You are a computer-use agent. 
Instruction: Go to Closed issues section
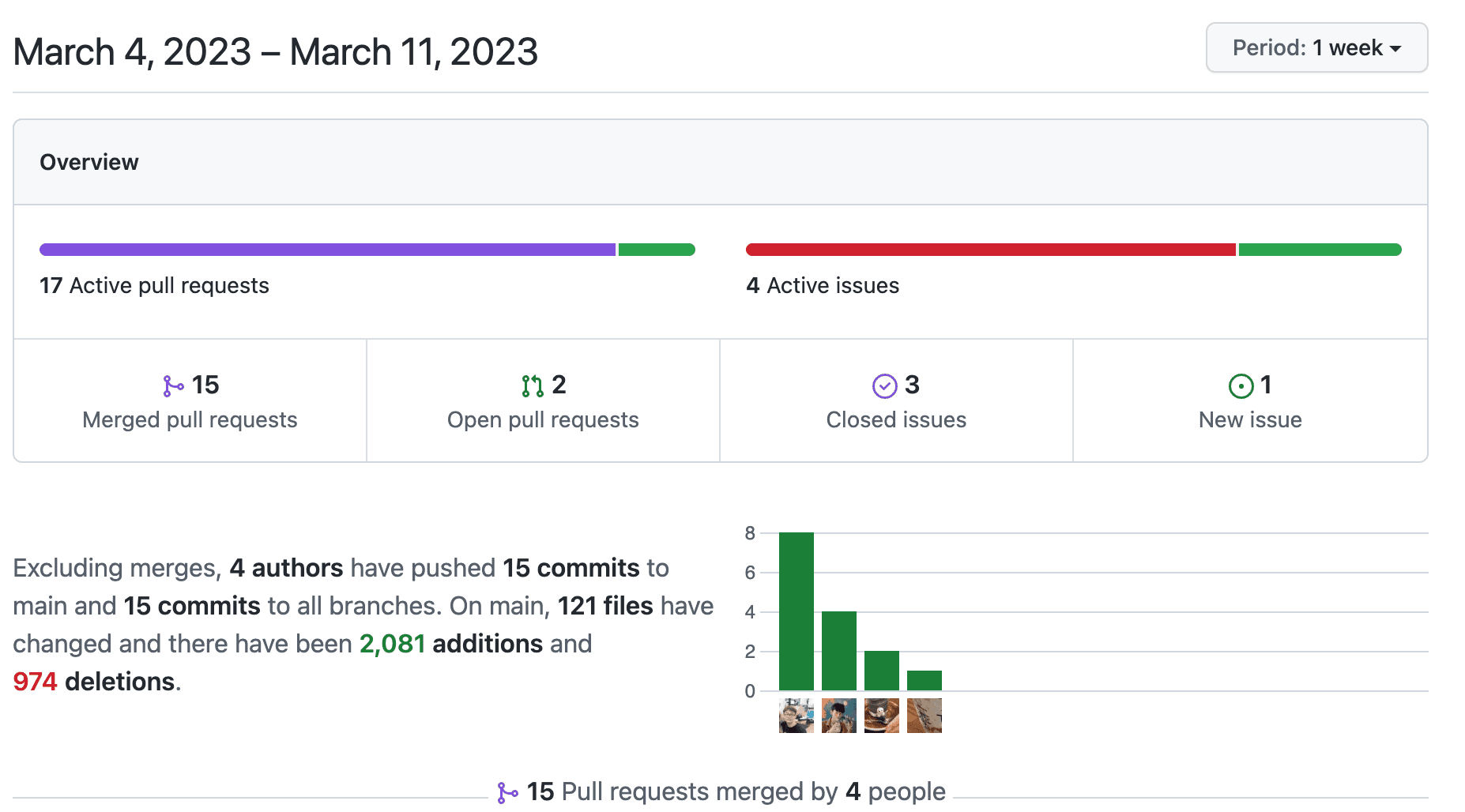point(896,419)
